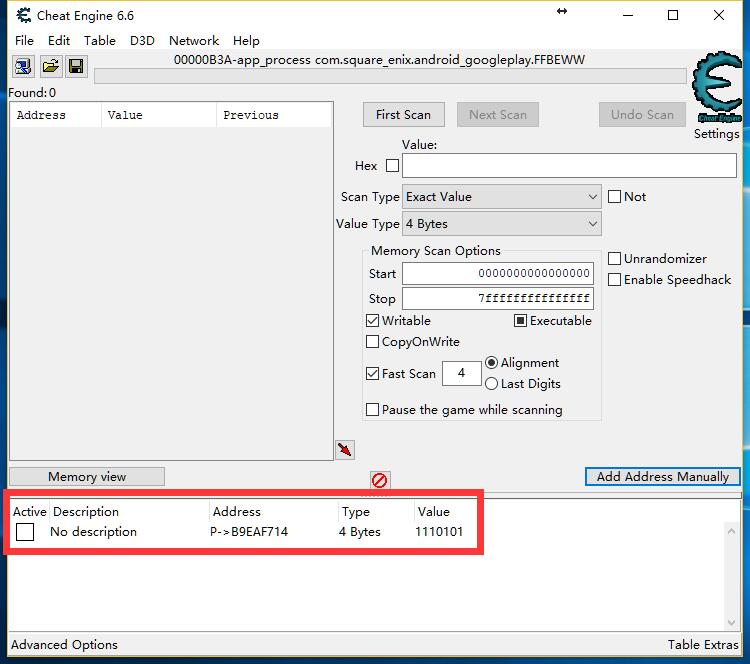This screenshot has height=664, width=750.
Task: Click the Cheat Engine title bar icon
Action: [20, 15]
